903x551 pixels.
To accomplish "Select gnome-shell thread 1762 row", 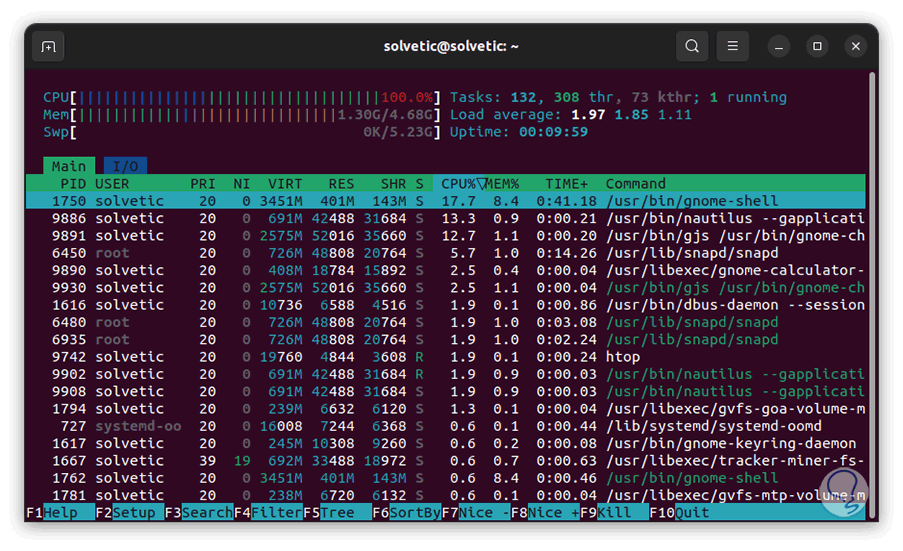I will point(445,478).
